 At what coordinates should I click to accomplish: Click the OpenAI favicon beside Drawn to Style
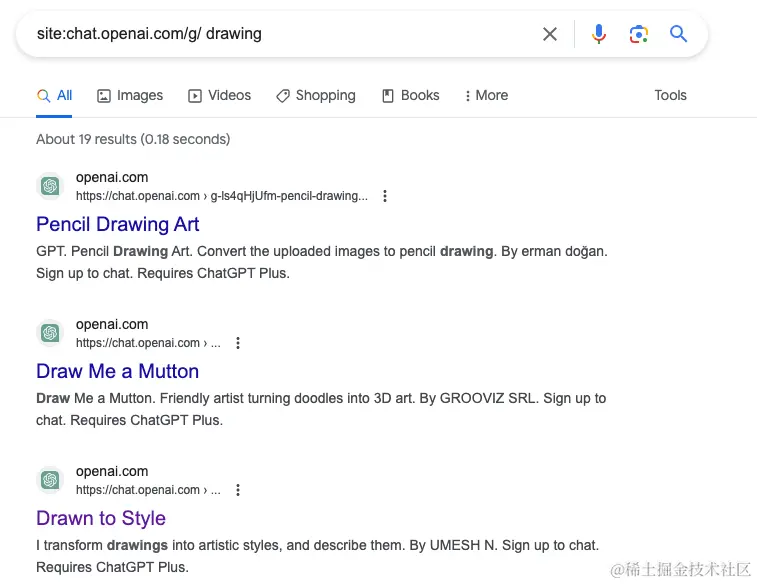pyautogui.click(x=50, y=480)
